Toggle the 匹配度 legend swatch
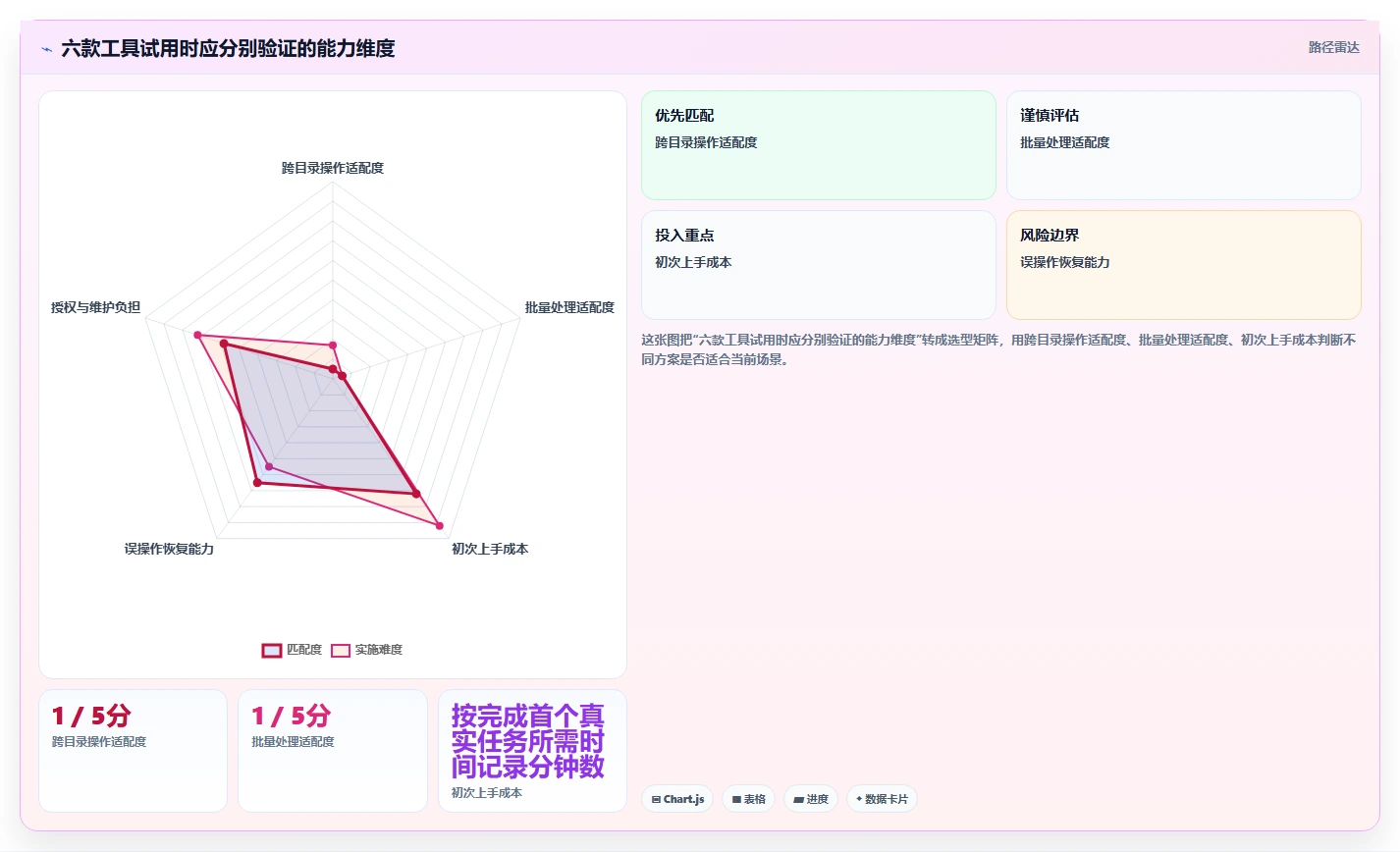1400x852 pixels. point(272,650)
